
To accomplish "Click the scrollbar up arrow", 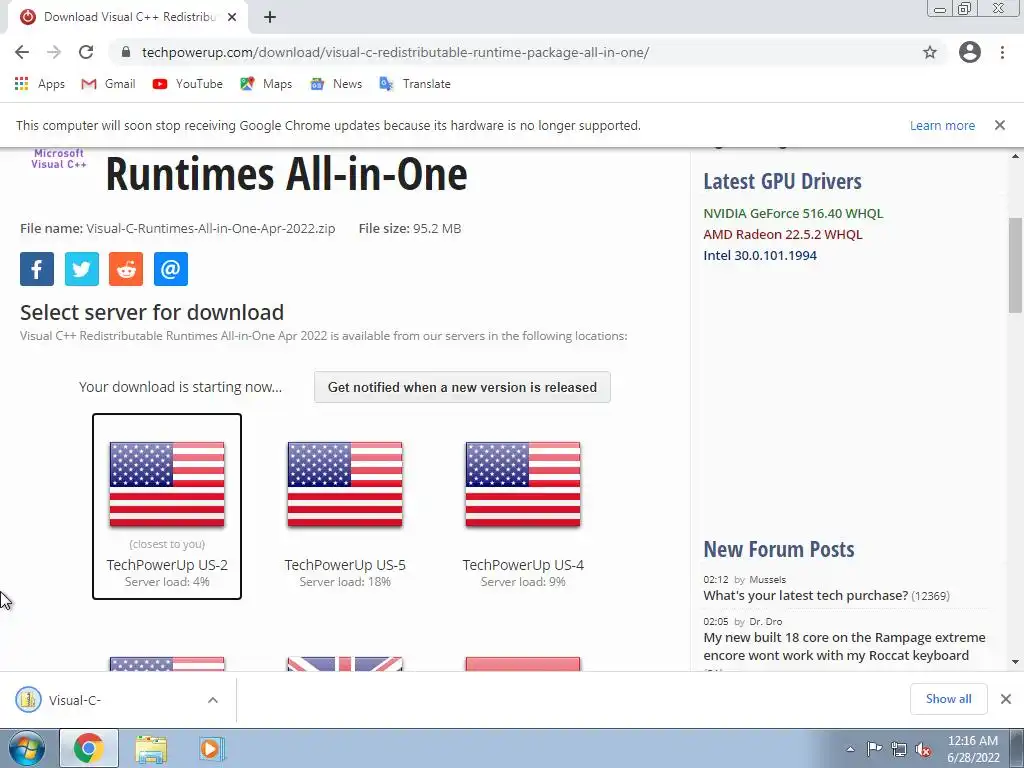I will (1016, 156).
